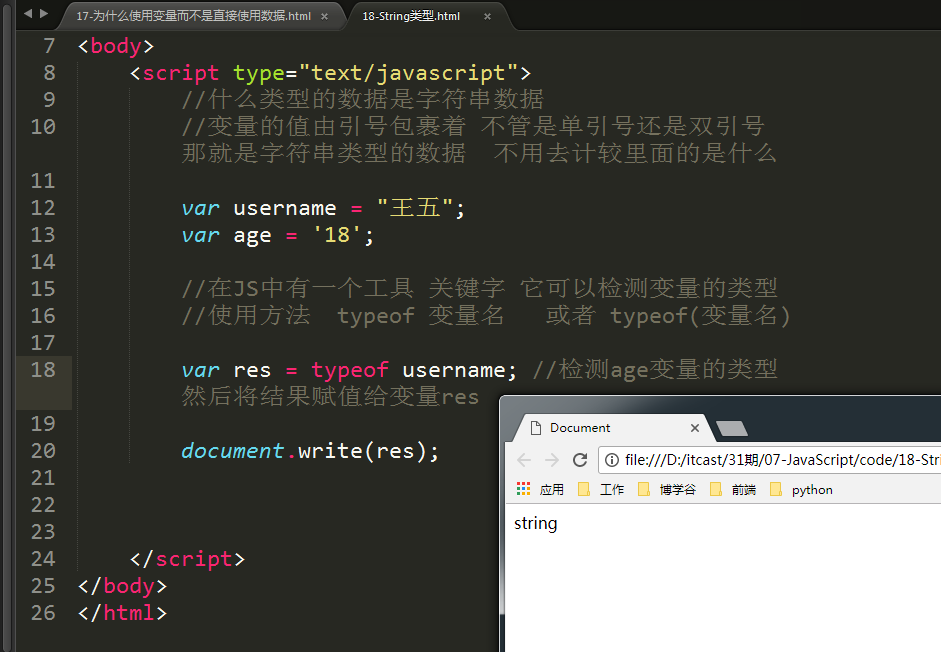Click the closing html tag on line 26
This screenshot has width=941, height=652.
[x=122, y=613]
